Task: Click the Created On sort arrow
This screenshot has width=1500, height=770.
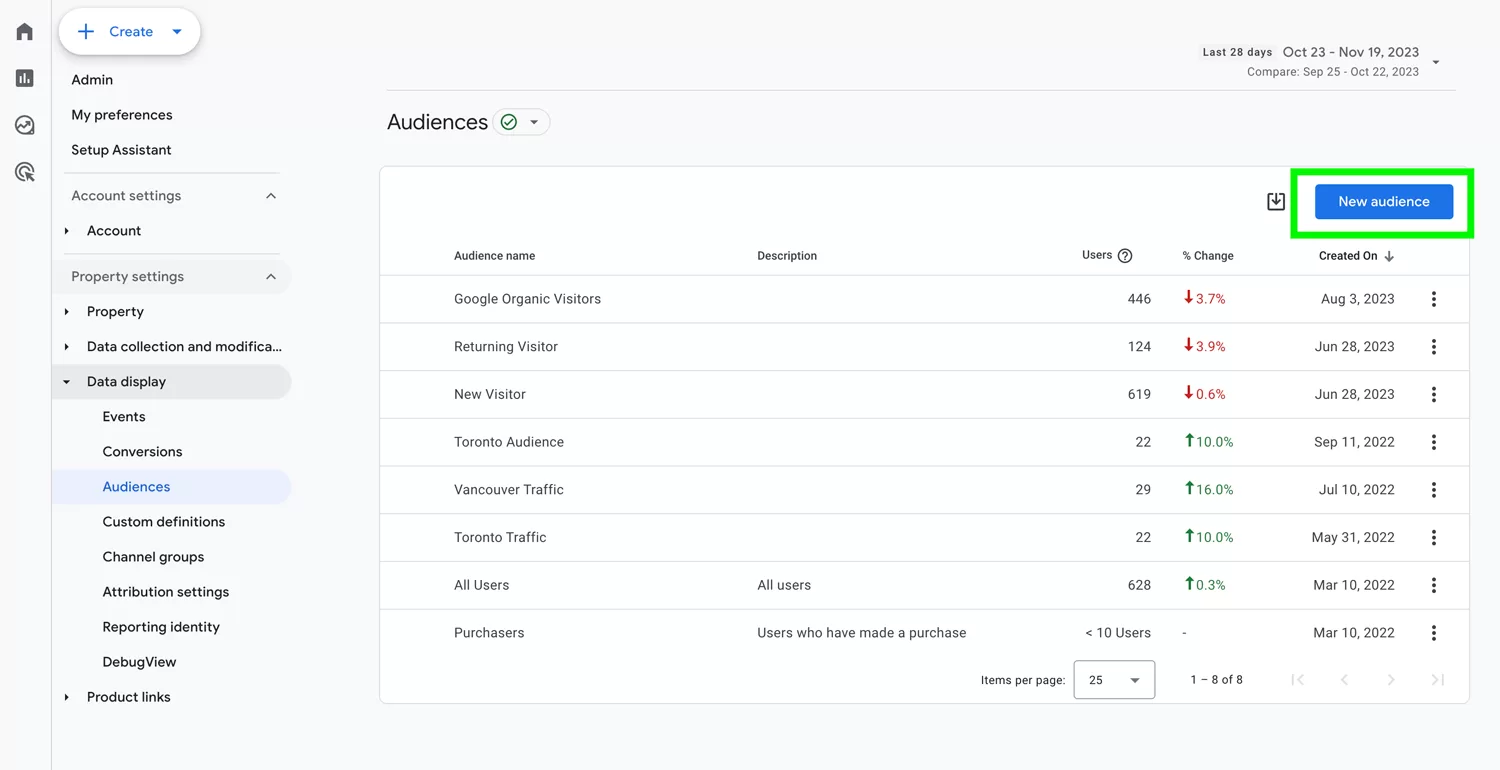Action: tap(1389, 256)
